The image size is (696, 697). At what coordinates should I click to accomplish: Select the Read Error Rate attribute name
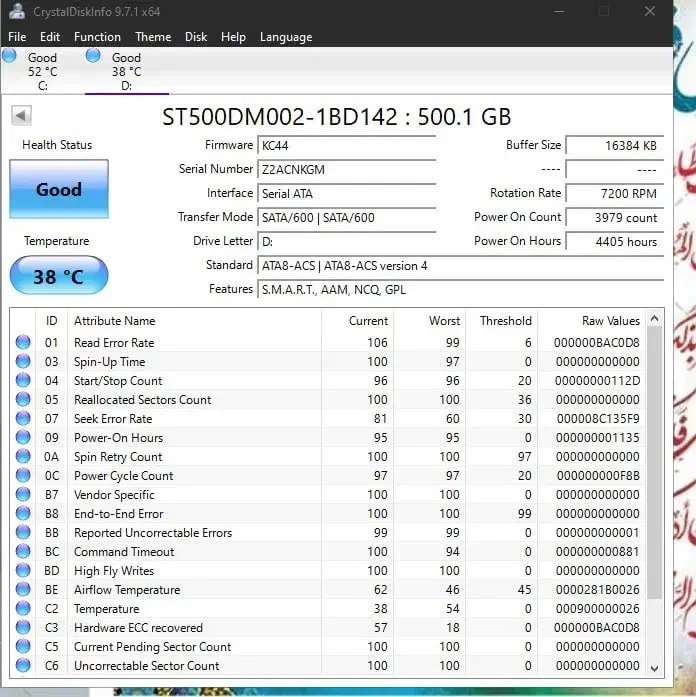(x=114, y=343)
